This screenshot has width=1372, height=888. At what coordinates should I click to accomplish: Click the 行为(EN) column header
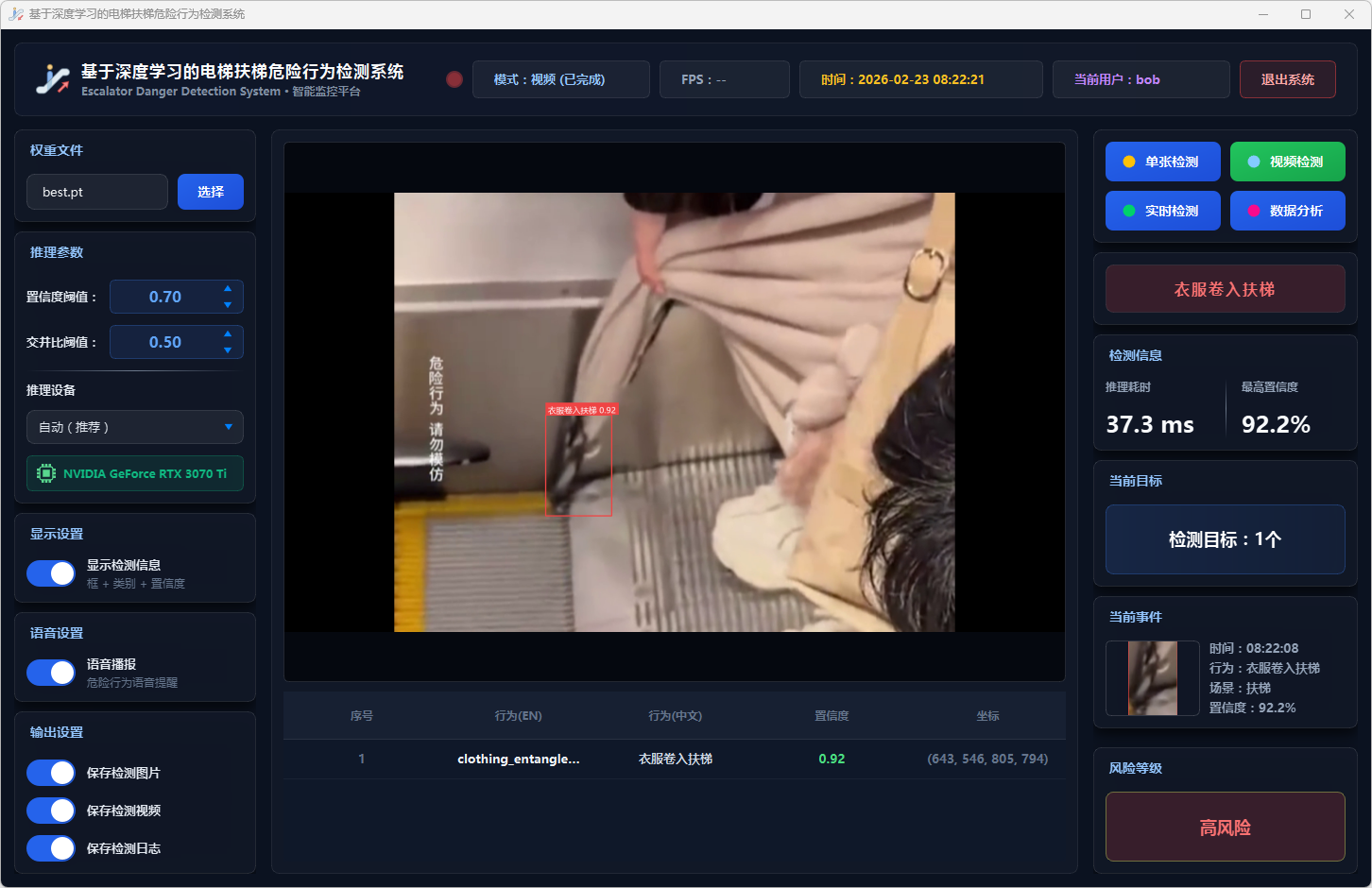pyautogui.click(x=518, y=716)
